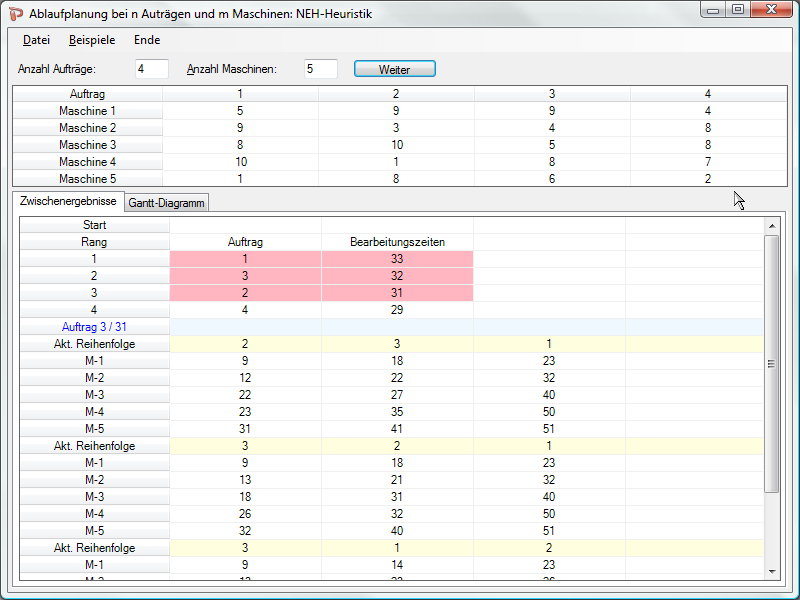Click the vertical scrollbar thumb
Screen dimensions: 800x600
(771, 363)
